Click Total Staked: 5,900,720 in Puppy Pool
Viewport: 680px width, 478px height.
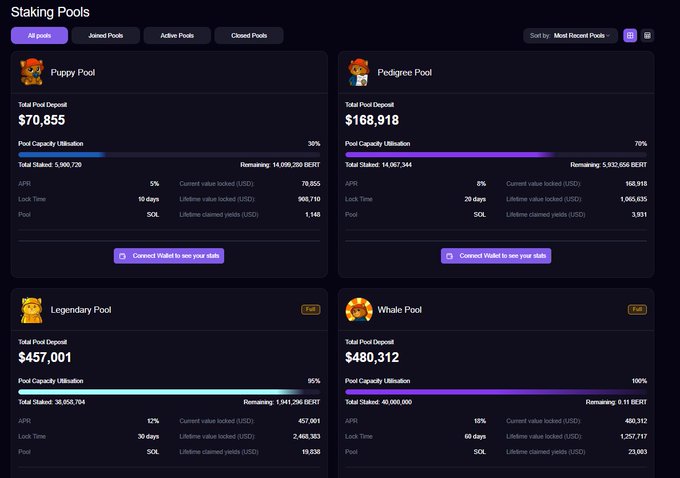point(50,165)
